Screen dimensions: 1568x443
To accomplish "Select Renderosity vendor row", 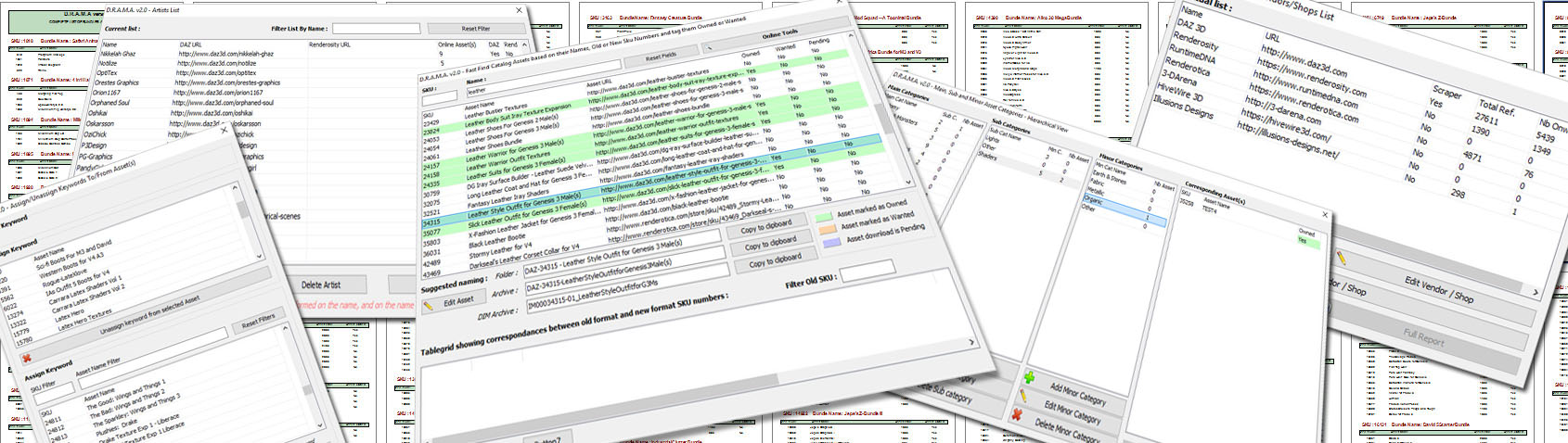I will click(x=1197, y=42).
